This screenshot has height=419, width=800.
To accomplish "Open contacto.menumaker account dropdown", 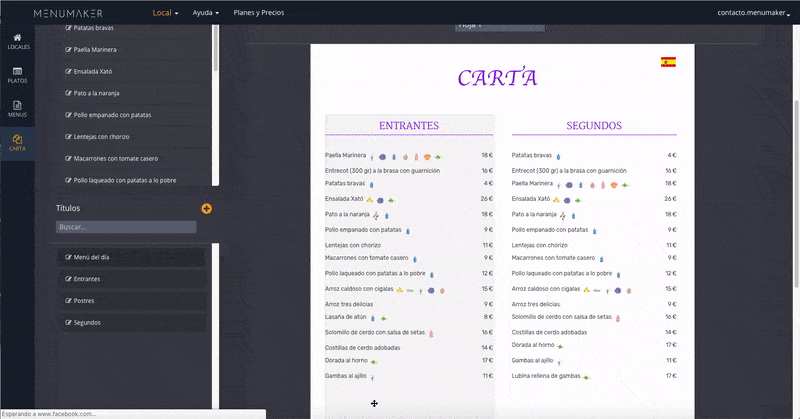I will 754,13.
